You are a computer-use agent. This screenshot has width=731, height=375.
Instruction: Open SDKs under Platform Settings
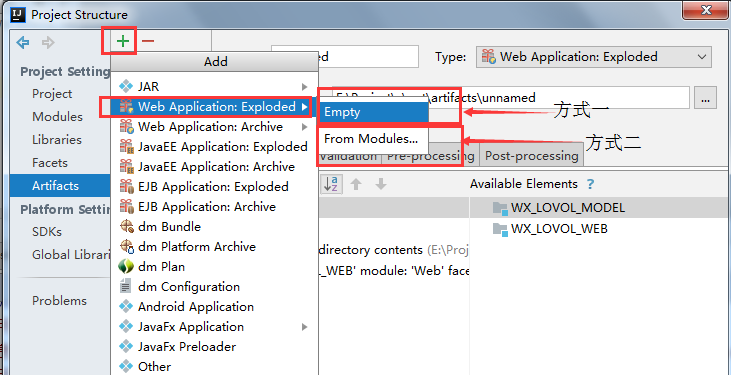click(x=47, y=232)
